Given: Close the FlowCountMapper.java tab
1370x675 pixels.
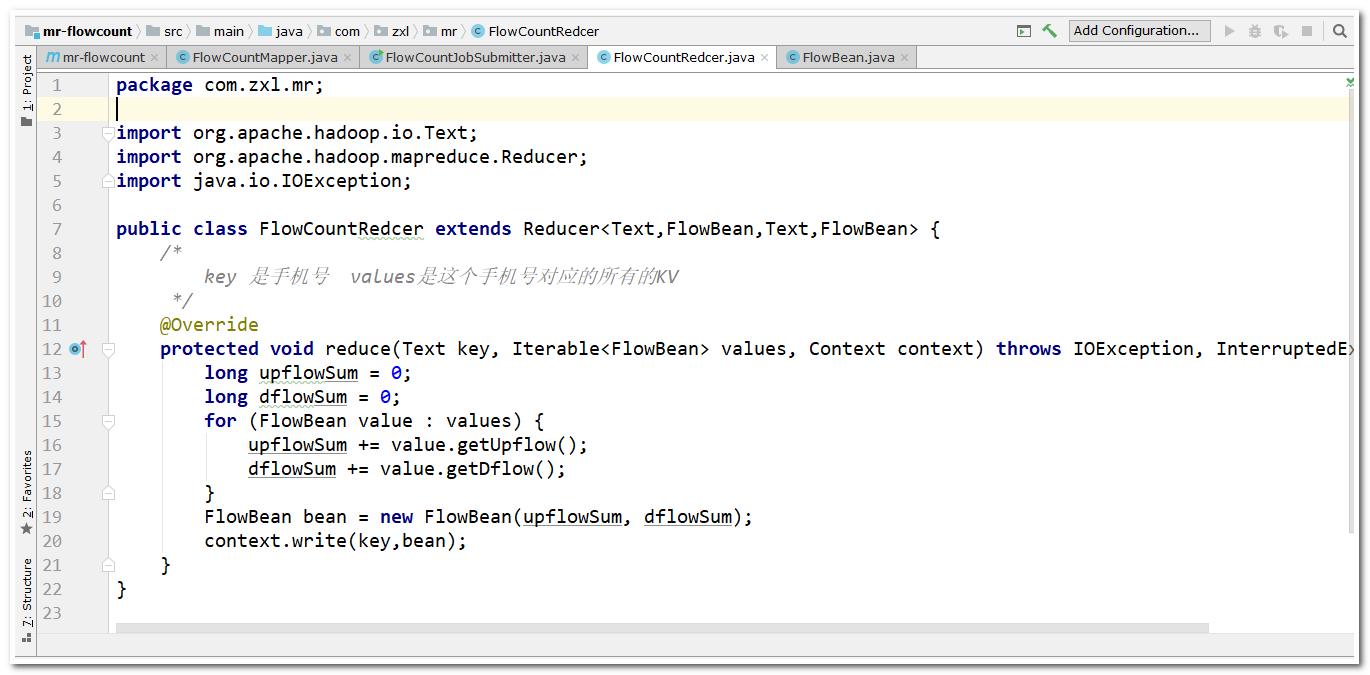Looking at the screenshot, I should (348, 58).
